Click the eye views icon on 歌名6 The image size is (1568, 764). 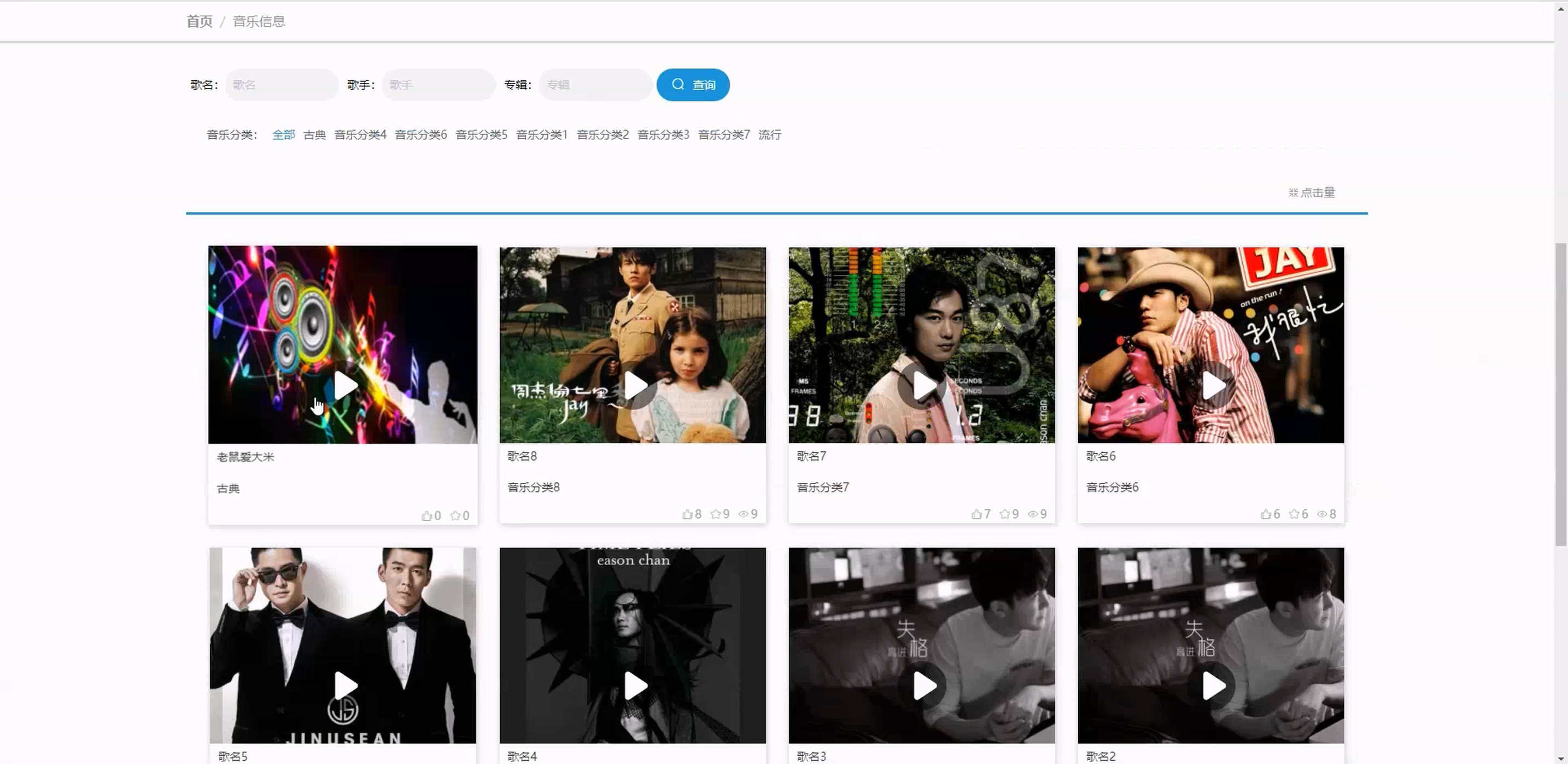coord(1321,515)
